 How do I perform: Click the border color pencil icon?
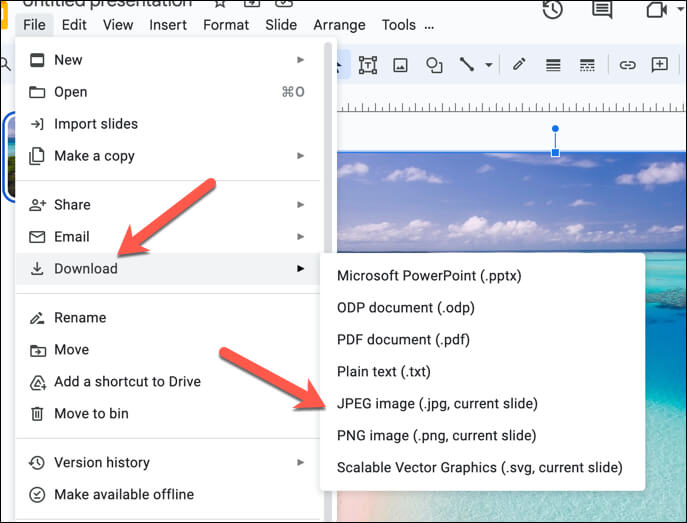click(x=519, y=65)
